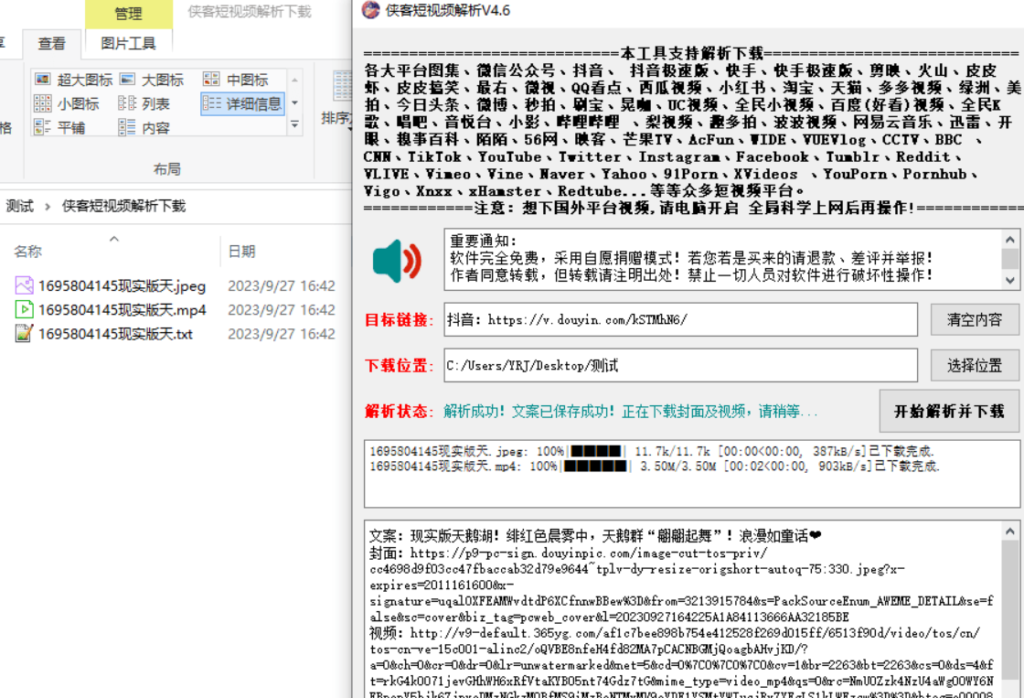Open the 图片工具 ribbon tab
This screenshot has width=1024, height=698.
(128, 44)
